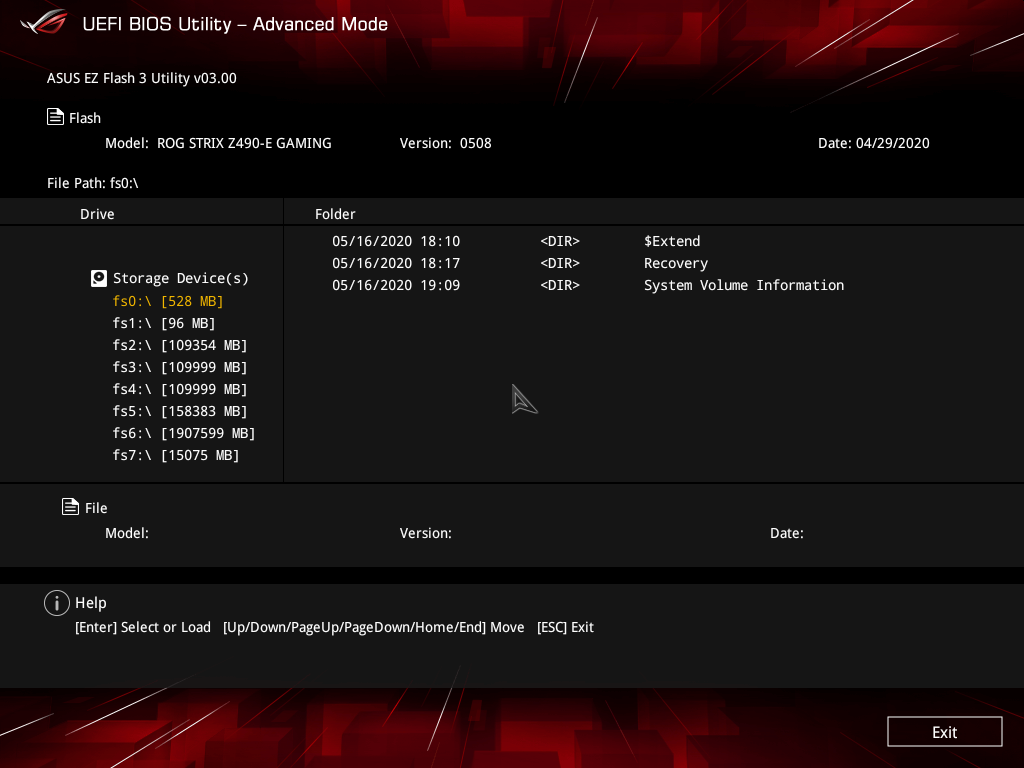Select the largest fs6:\ [1907599 MB] drive
Image resolution: width=1024 pixels, height=768 pixels.
coord(183,433)
